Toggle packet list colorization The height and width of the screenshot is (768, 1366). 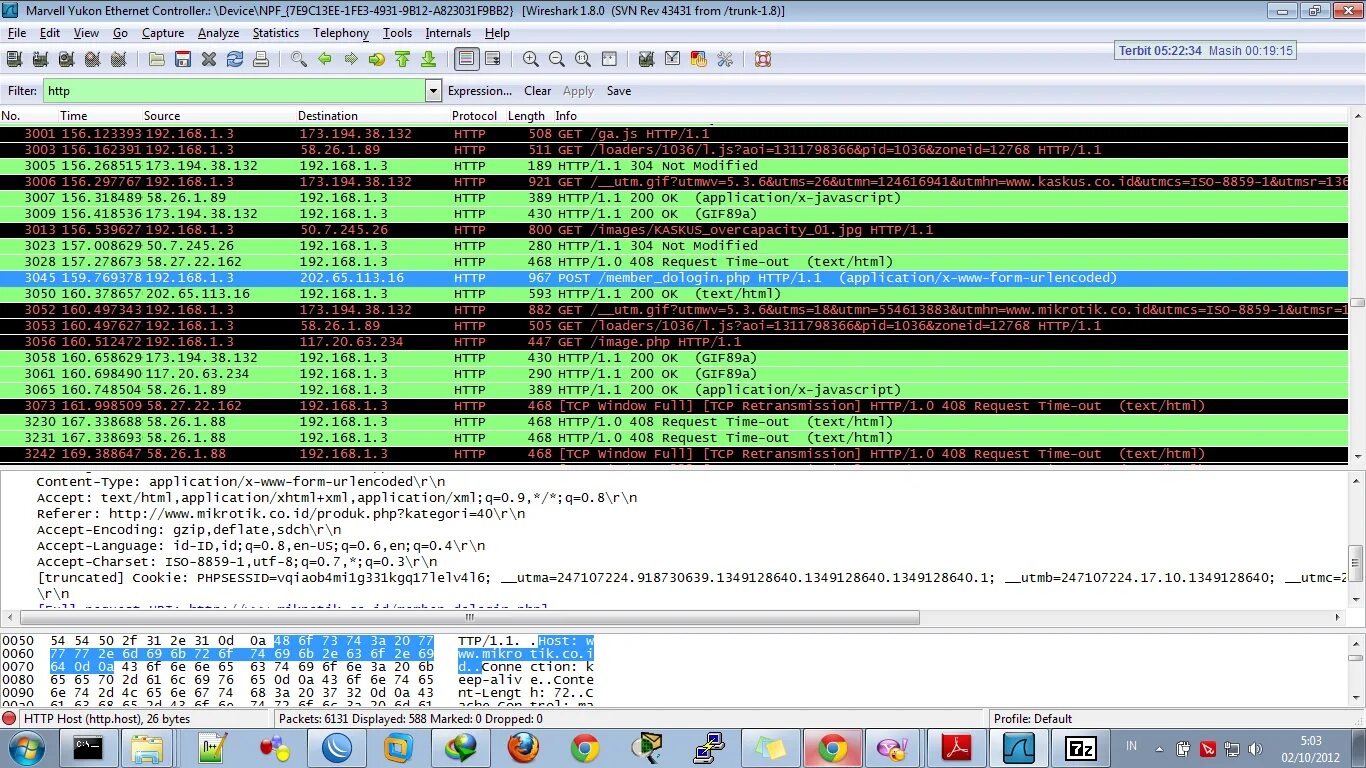tap(466, 59)
